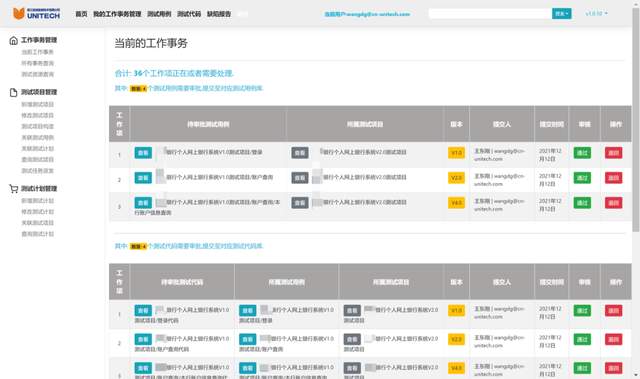The height and width of the screenshot is (379, 640).
Task: Select 新增测试计划 in the sidebar
Action: (38, 201)
